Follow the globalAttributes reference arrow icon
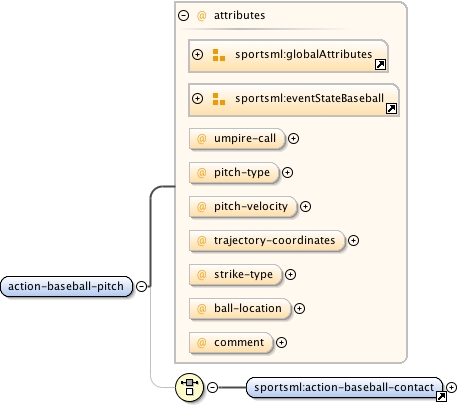The height and width of the screenshot is (407, 475). 380,64
